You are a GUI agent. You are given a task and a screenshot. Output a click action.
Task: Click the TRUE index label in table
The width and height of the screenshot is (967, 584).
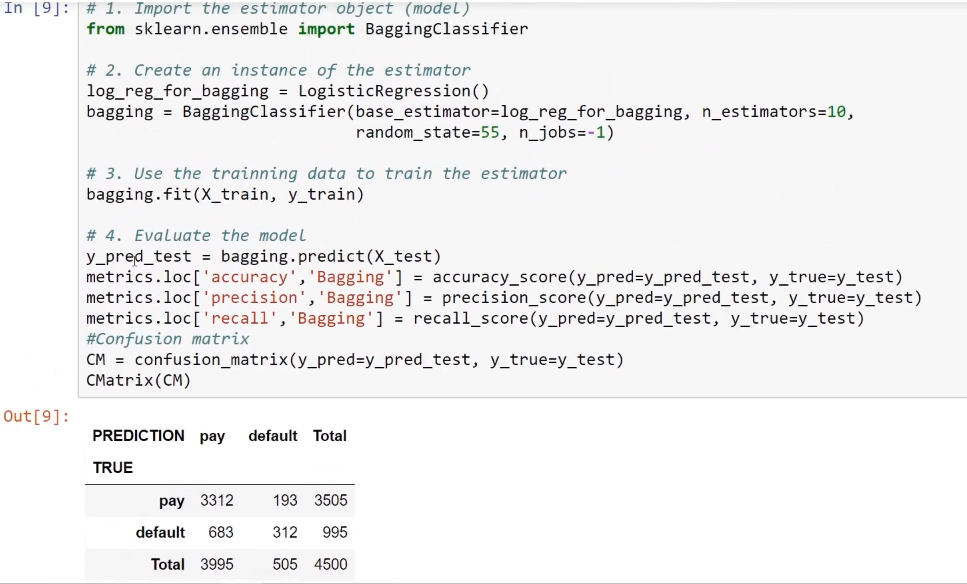[x=112, y=468]
